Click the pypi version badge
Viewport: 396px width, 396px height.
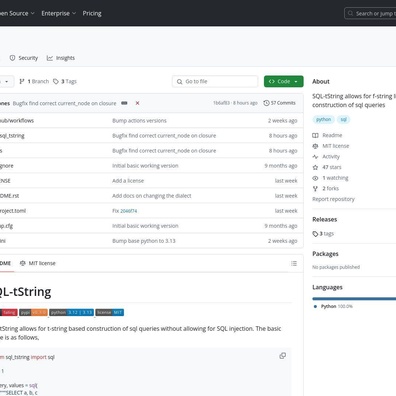33,312
